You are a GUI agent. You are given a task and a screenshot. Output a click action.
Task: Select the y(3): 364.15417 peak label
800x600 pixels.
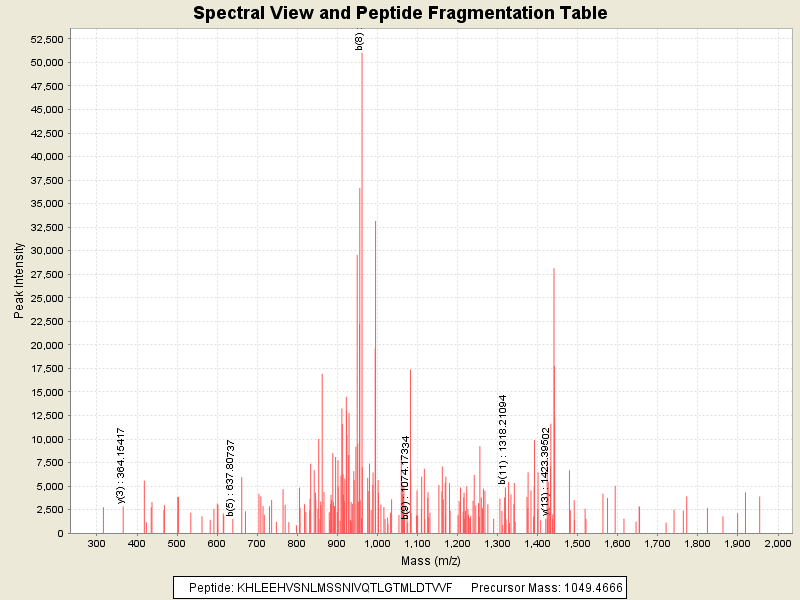[122, 465]
